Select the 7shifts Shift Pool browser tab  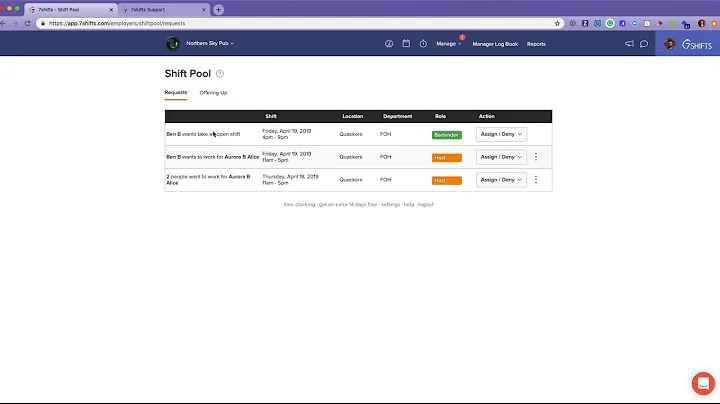[x=70, y=10]
